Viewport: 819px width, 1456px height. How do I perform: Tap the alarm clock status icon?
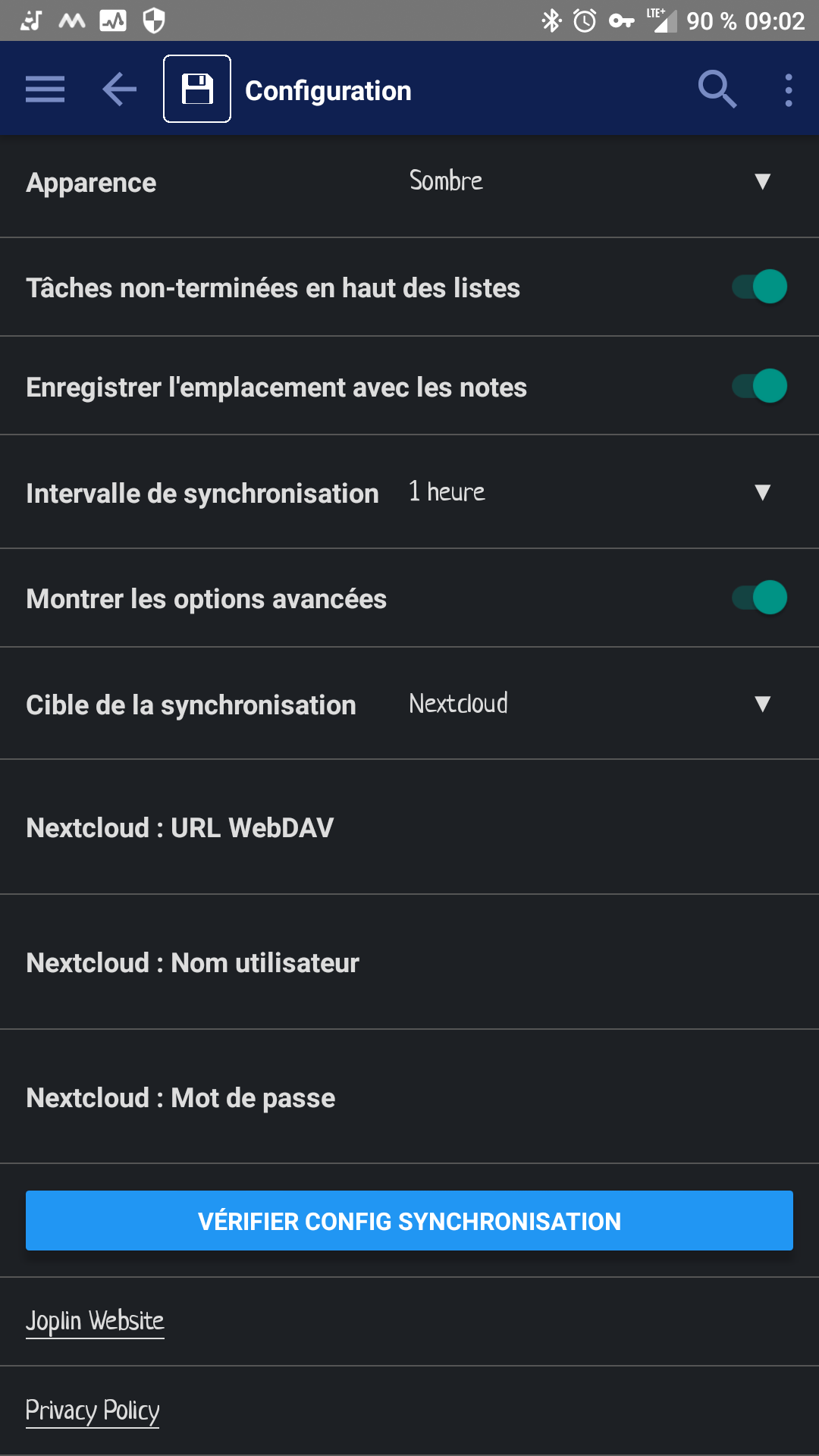point(585,20)
